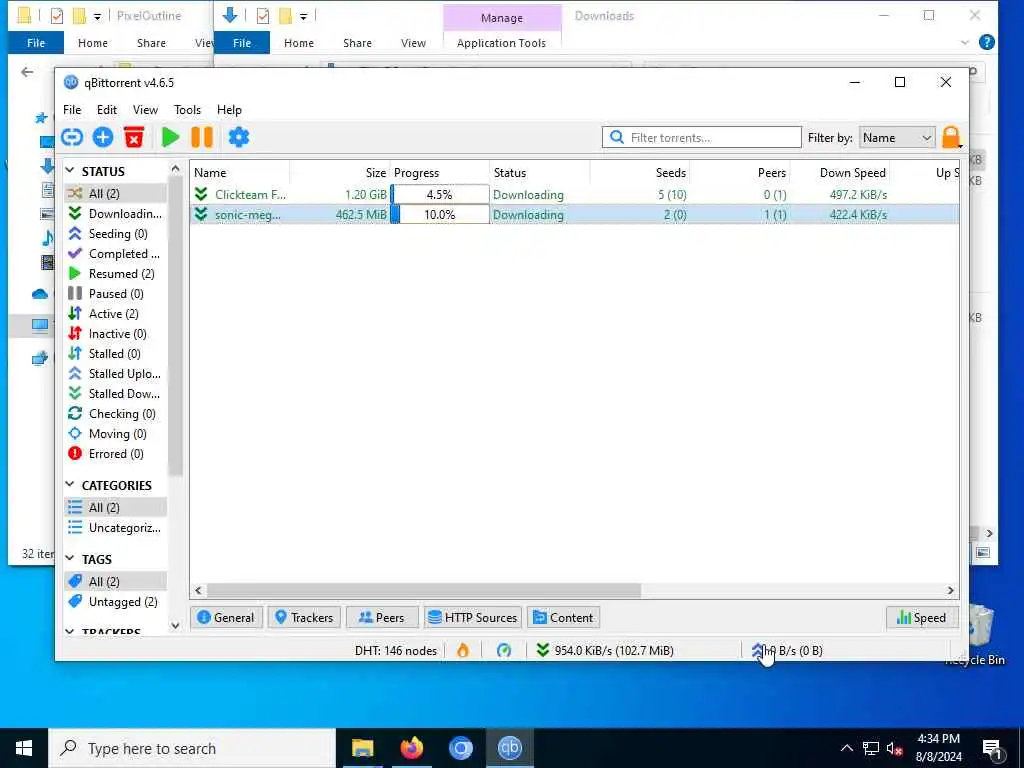Image resolution: width=1024 pixels, height=768 pixels.
Task: Click the orange Pause toolbar icon
Action: pos(202,138)
